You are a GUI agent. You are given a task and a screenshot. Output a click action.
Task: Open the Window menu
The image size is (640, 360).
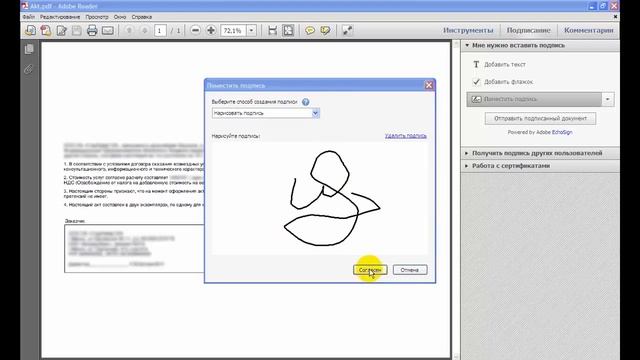[120, 17]
